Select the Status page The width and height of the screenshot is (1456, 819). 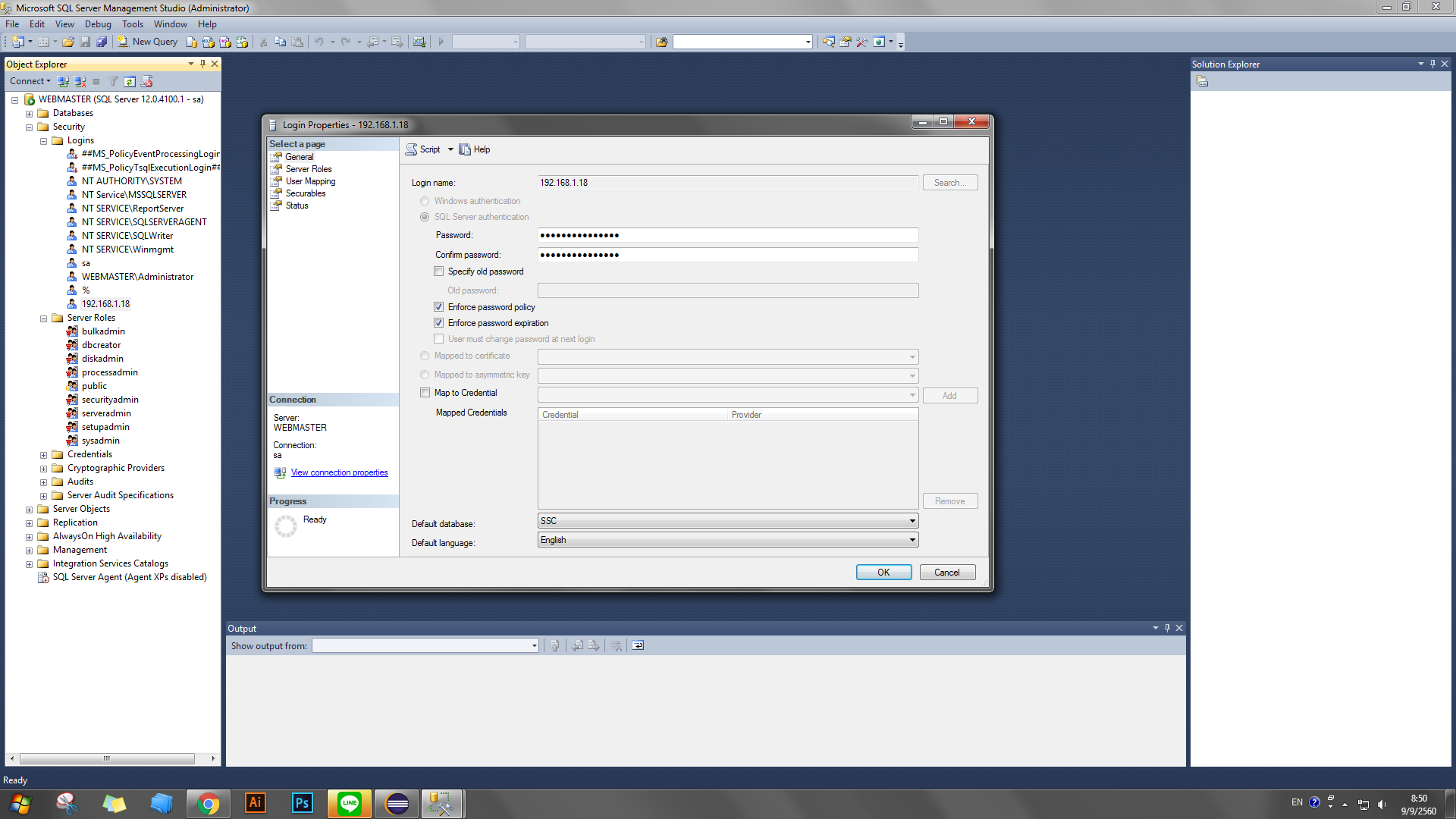(x=297, y=206)
